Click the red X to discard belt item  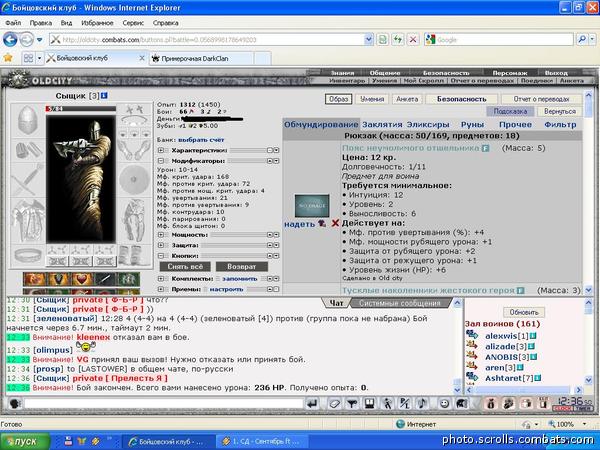[x=335, y=223]
